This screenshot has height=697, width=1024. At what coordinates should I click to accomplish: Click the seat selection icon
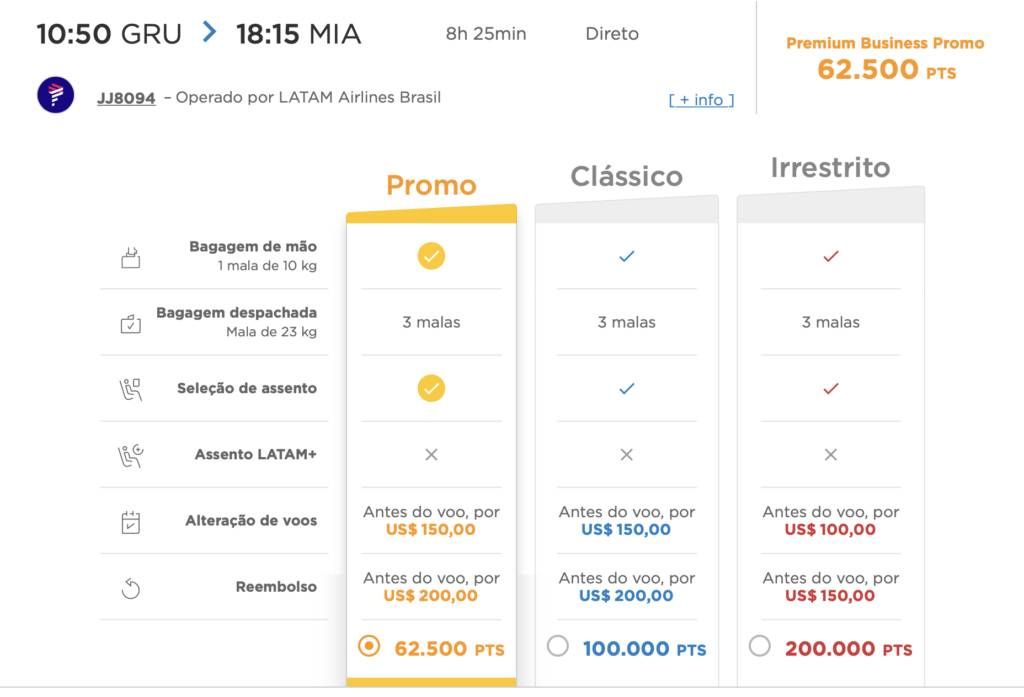pyautogui.click(x=131, y=389)
